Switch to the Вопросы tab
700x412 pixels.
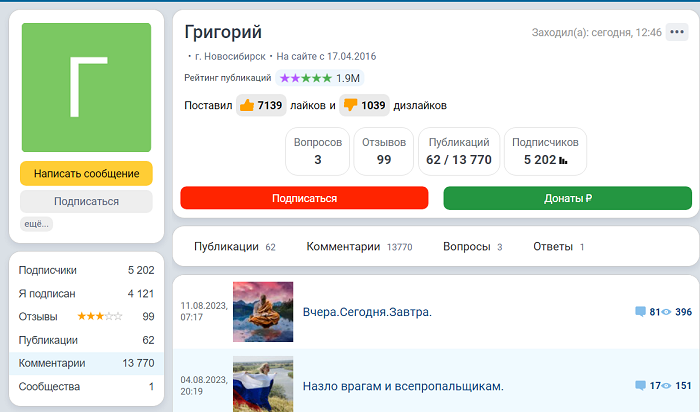(472, 247)
